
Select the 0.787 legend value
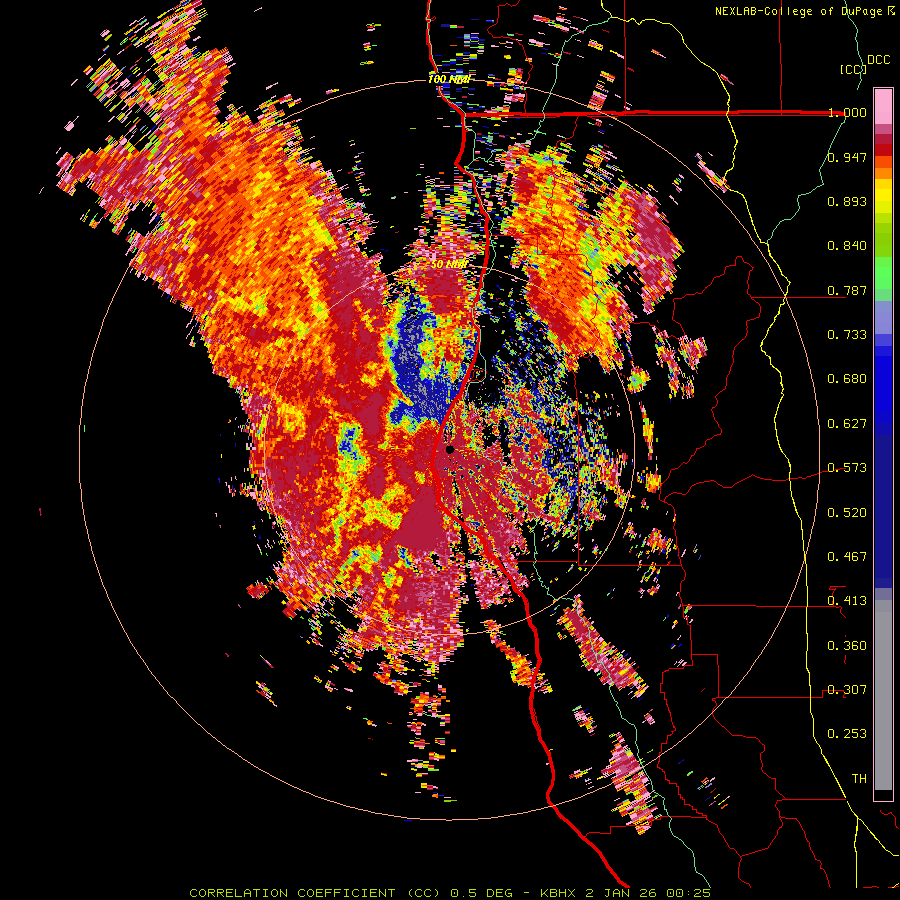point(847,290)
